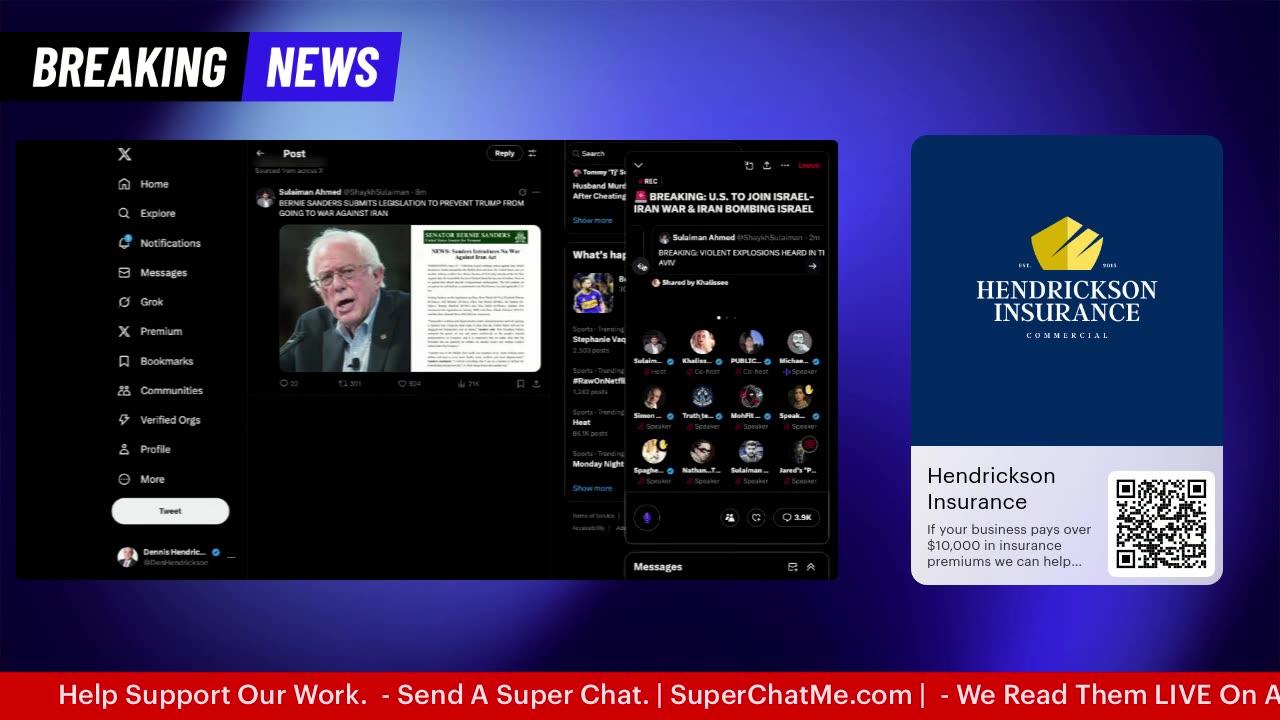Go to Explore in the sidebar
The image size is (1280, 720).
click(x=147, y=213)
